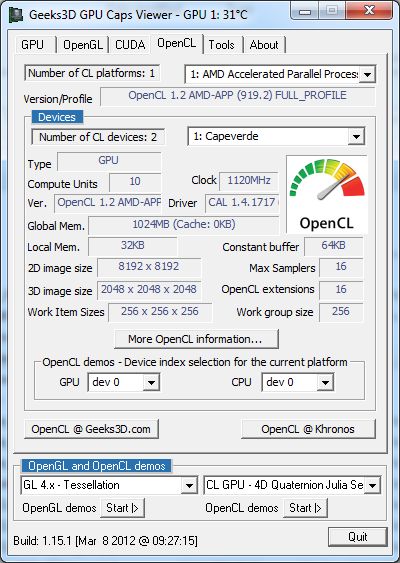Start the OpenGL demo
Viewport: 400px width, 563px height.
point(122,508)
